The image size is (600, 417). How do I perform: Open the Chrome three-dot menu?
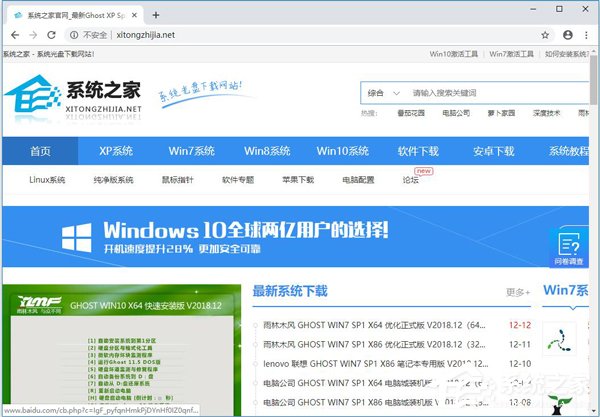[586, 35]
